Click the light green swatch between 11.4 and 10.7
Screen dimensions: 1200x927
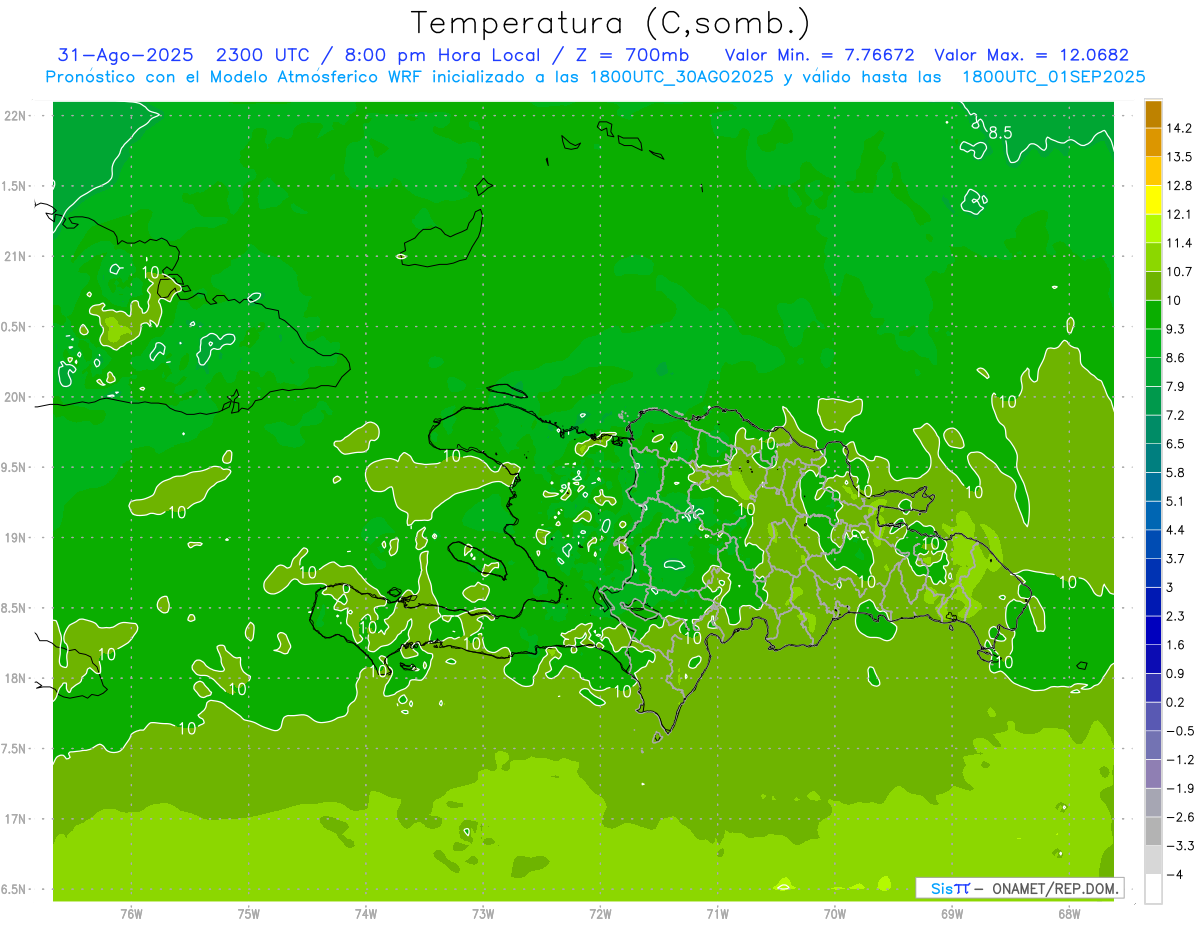point(1153,257)
